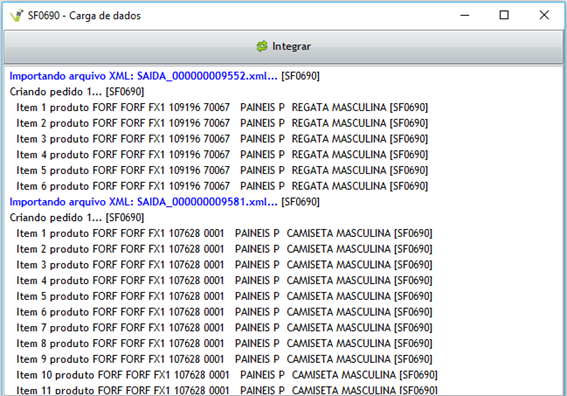Image resolution: width=567 pixels, height=396 pixels.
Task: Maximize the Carga de dados window
Action: coord(504,15)
